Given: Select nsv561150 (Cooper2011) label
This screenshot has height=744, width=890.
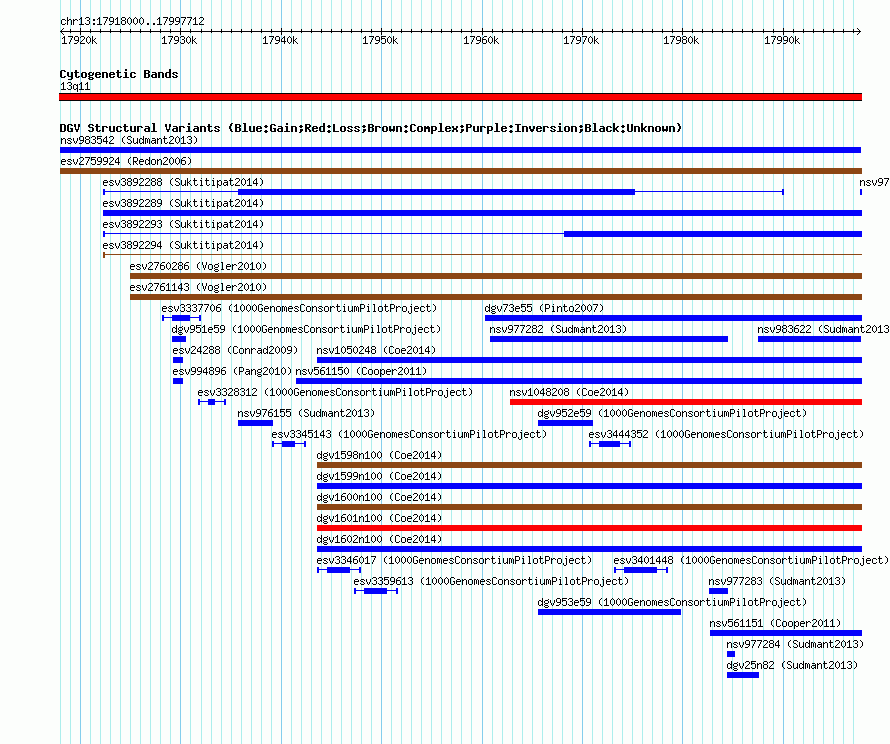Looking at the screenshot, I should click(361, 371).
